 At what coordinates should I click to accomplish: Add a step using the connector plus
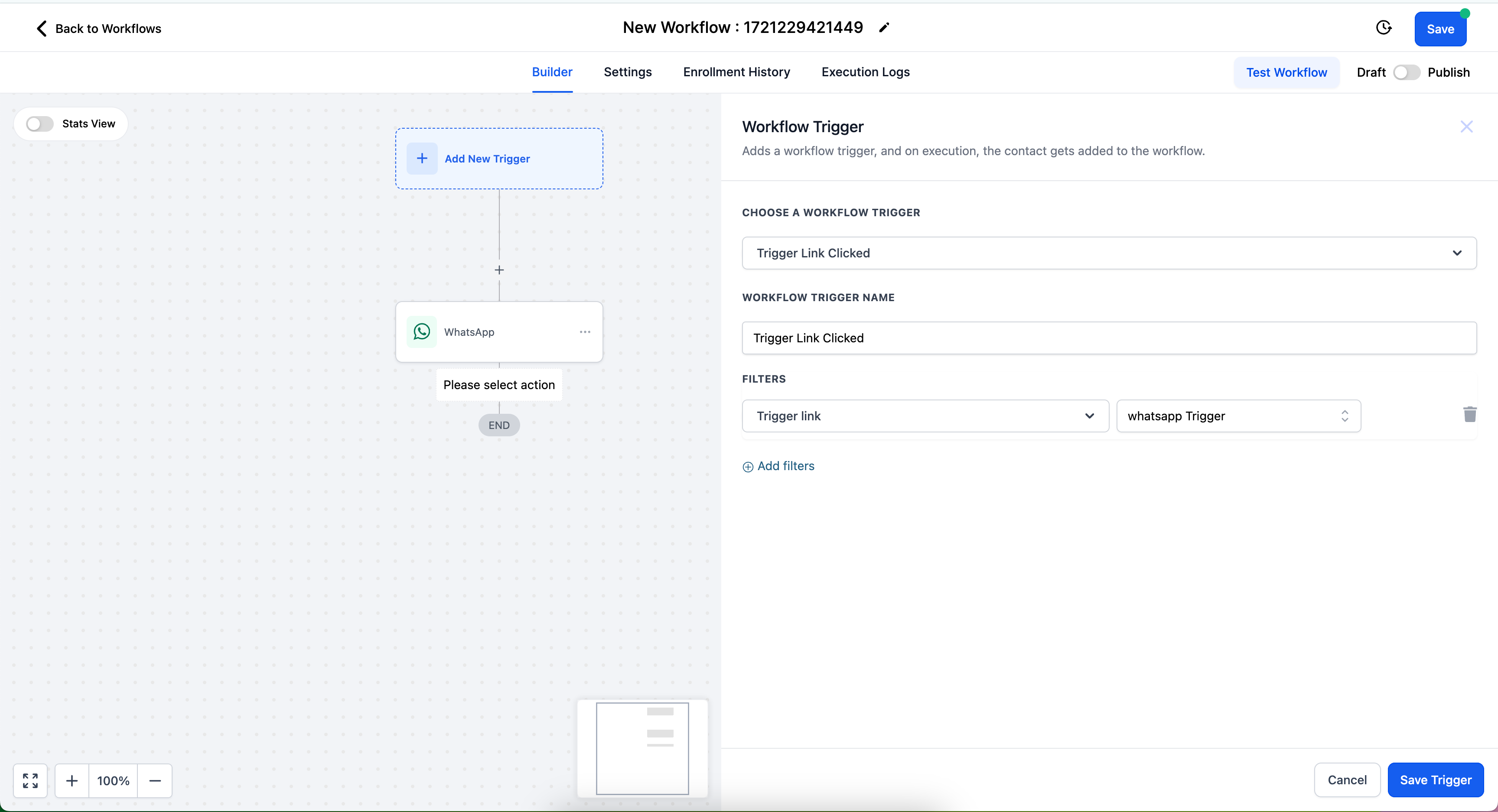coord(499,270)
